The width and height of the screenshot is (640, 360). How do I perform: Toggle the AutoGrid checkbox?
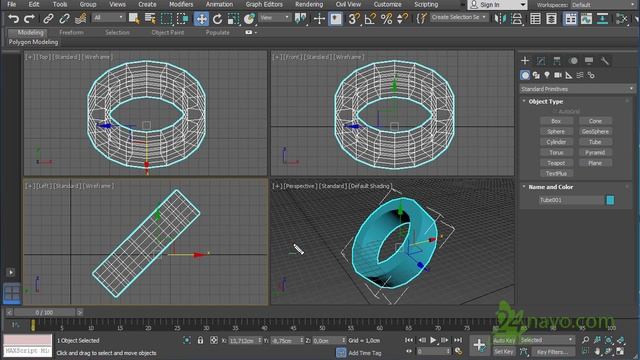[555, 111]
